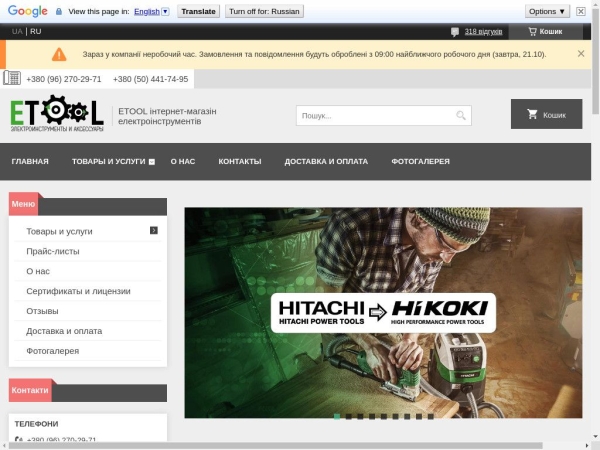Click the horizontal scrollbar thumb
600x450 pixels.
pyautogui.click(x=276, y=446)
